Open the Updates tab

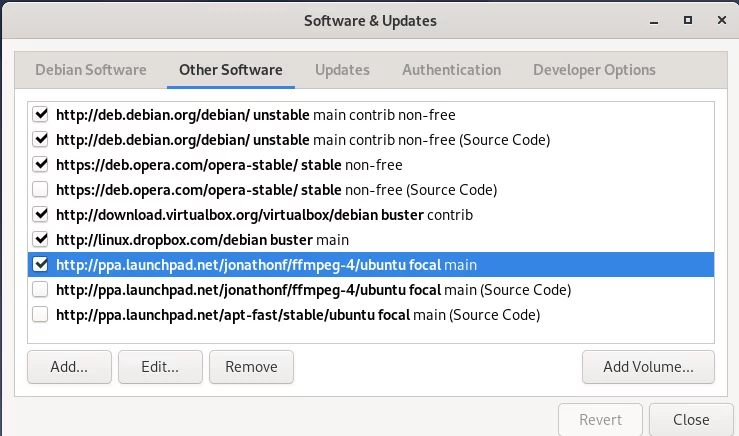point(342,70)
